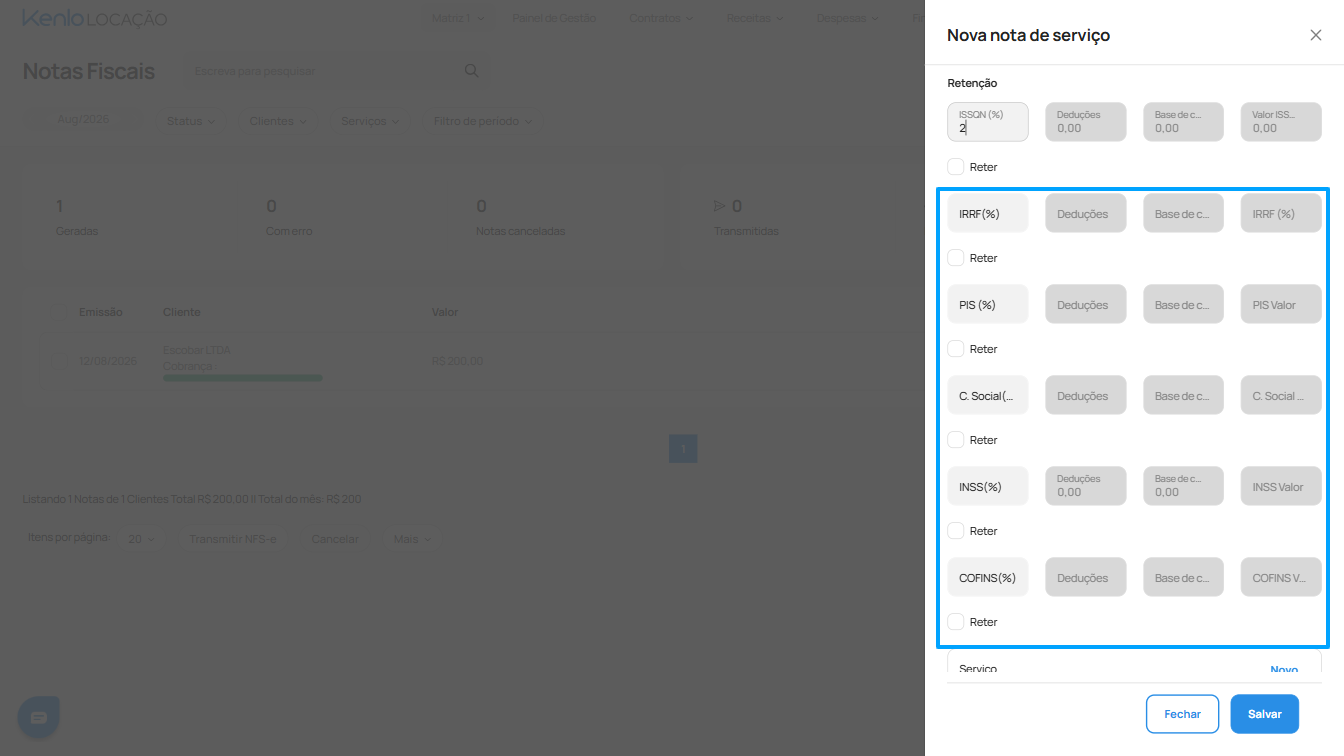Image resolution: width=1344 pixels, height=756 pixels.
Task: Click the Base de cálculo field in the ISSQN row
Action: (1183, 122)
